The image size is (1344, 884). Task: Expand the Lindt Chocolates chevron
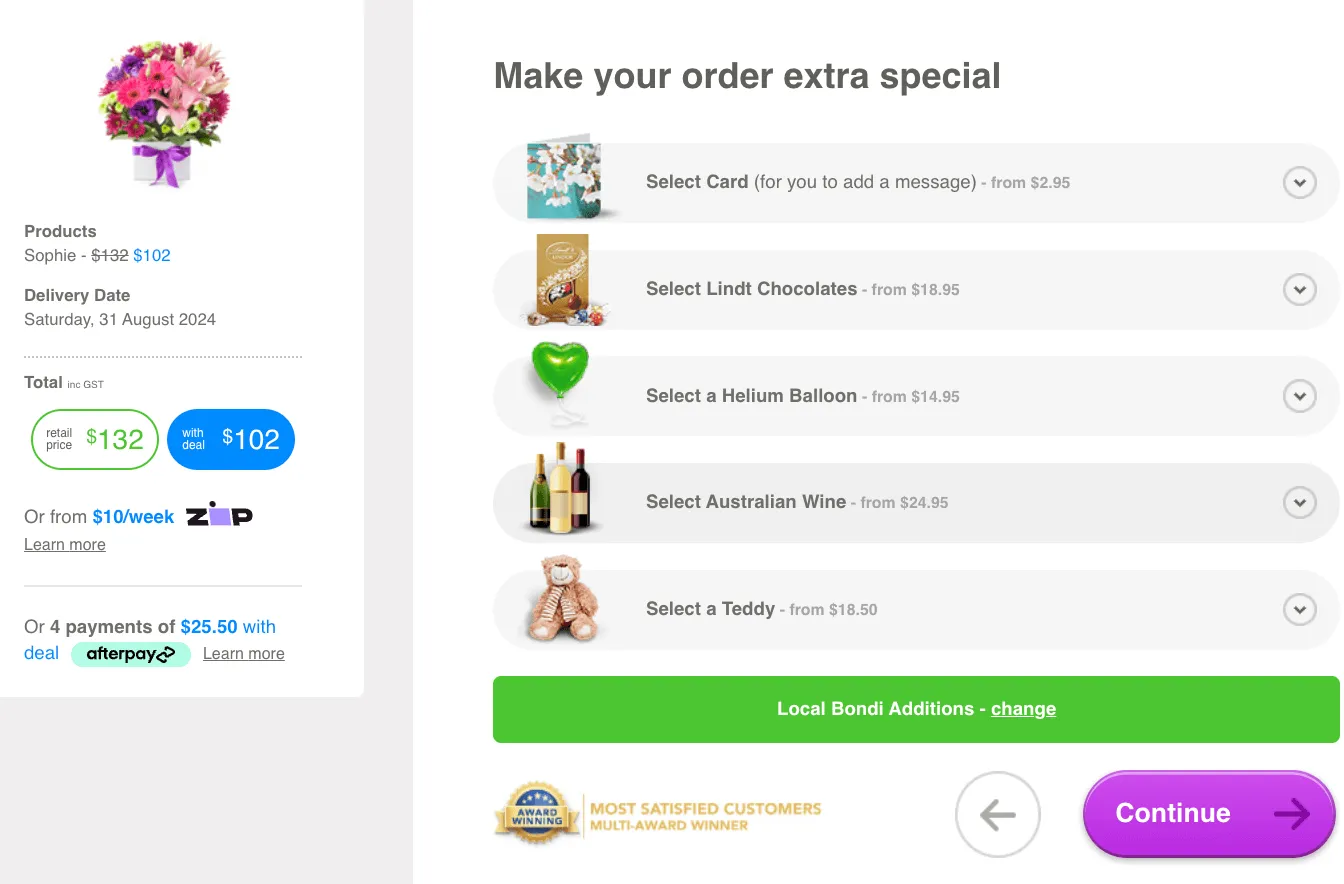click(x=1299, y=290)
